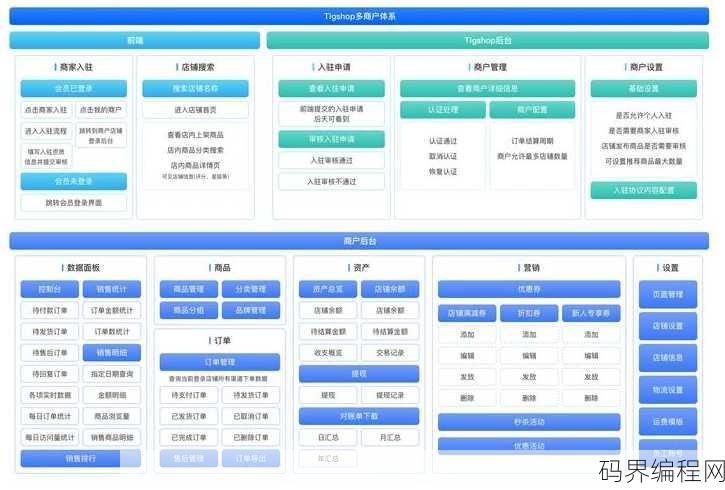Click the 查看入驻申请 green block
Screen dimensions: 725x490
(x=331, y=88)
